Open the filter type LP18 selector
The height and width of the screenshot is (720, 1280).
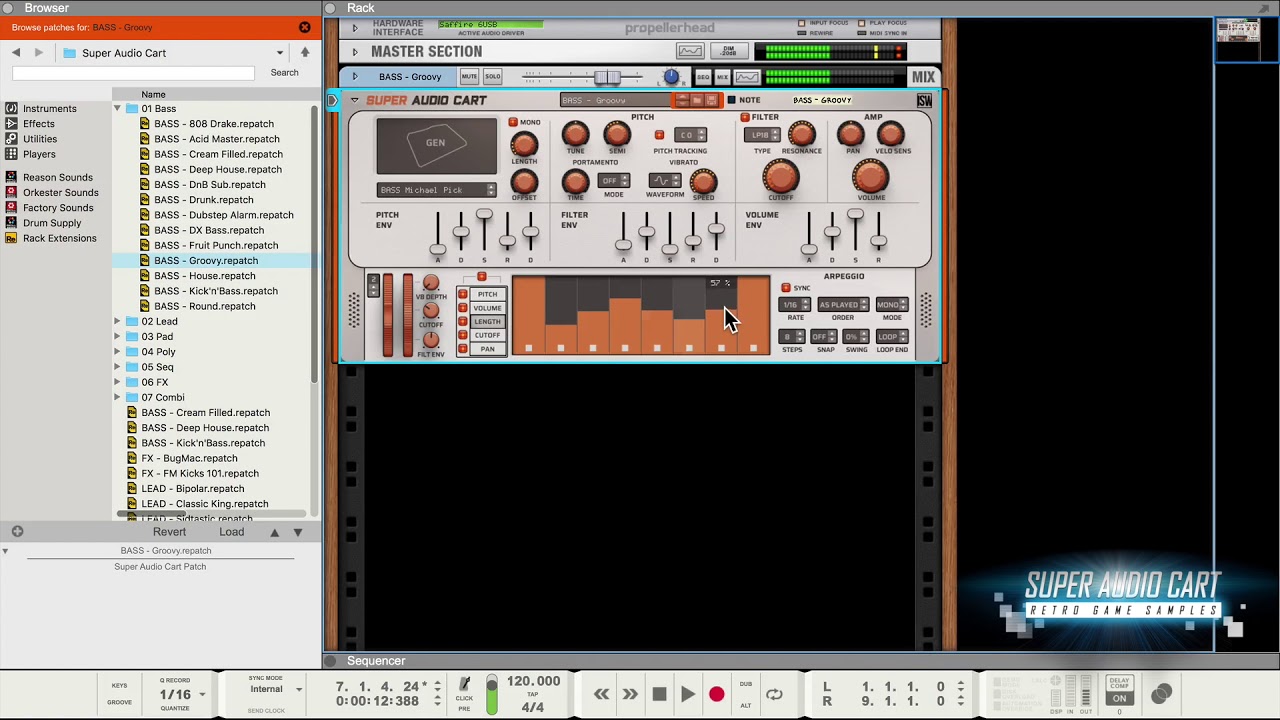point(762,135)
